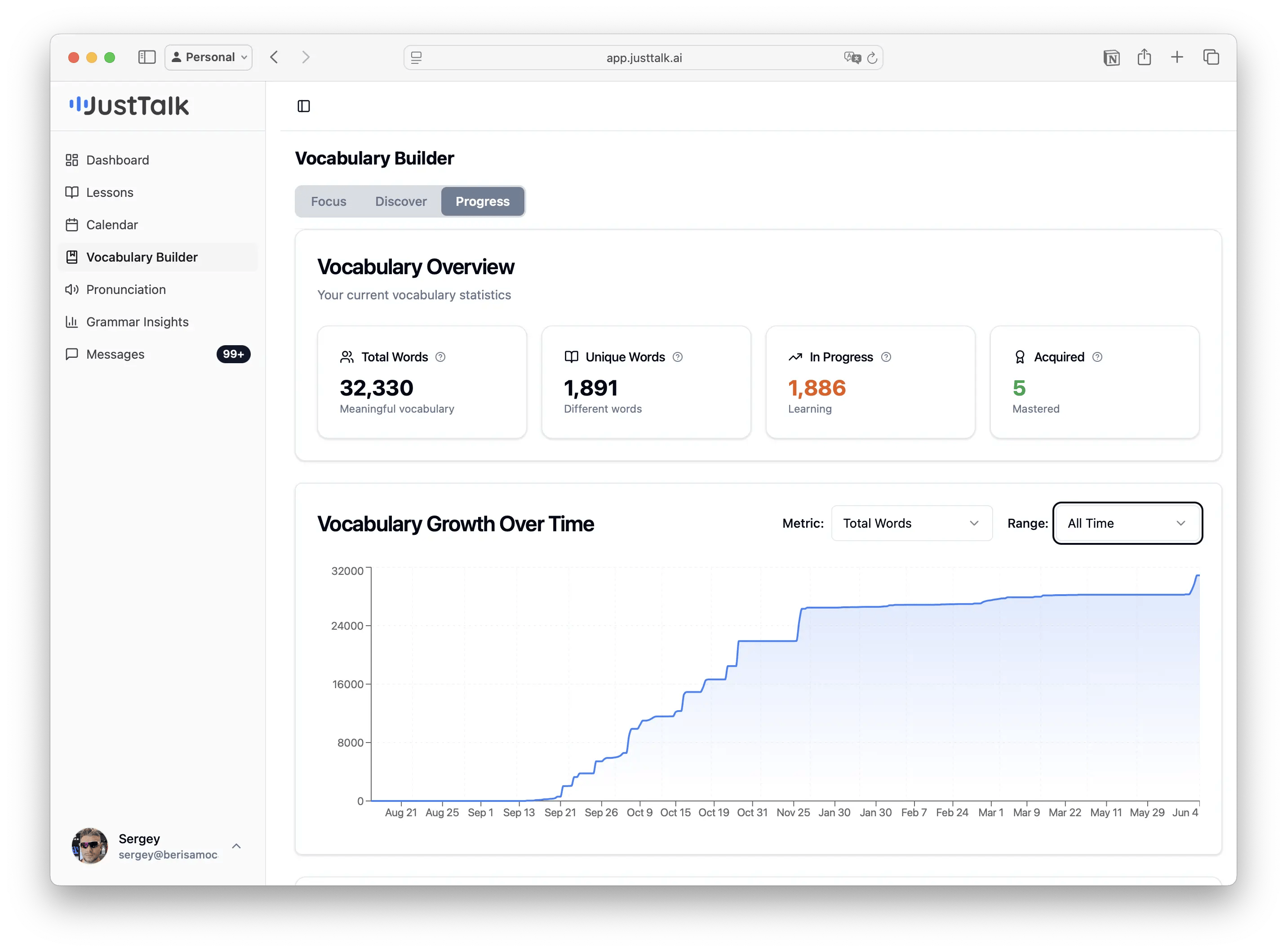Click the 99+ messages badge
The image size is (1287, 952).
233,354
